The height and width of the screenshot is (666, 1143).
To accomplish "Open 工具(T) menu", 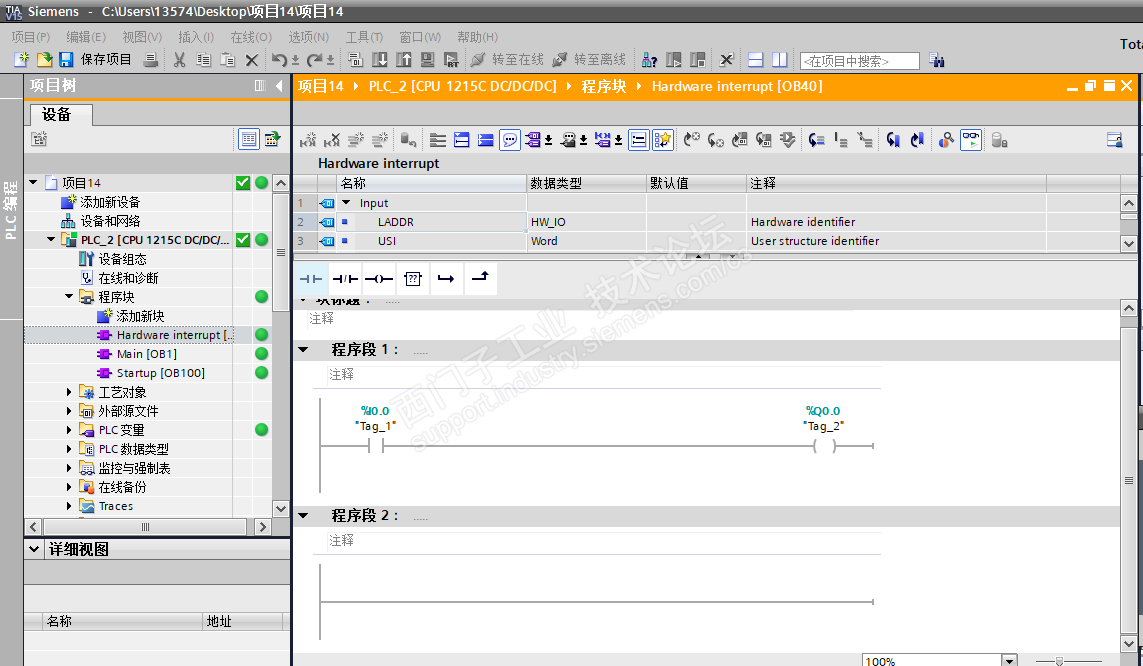I will click(x=364, y=36).
